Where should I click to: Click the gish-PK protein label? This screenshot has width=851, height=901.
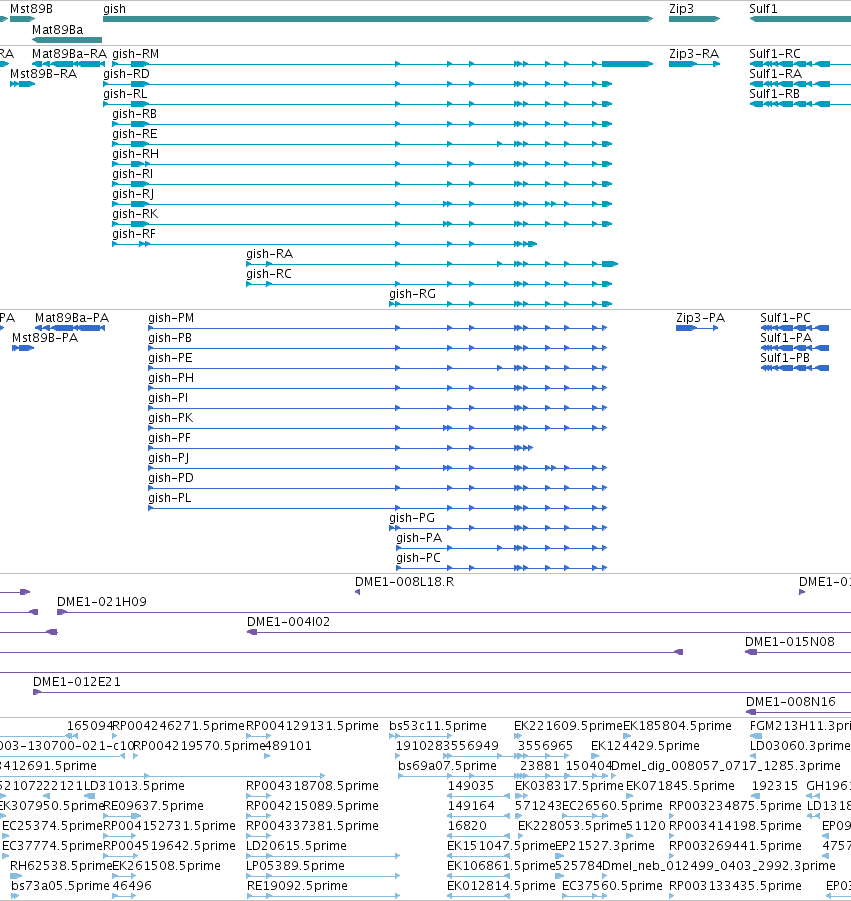click(x=171, y=418)
